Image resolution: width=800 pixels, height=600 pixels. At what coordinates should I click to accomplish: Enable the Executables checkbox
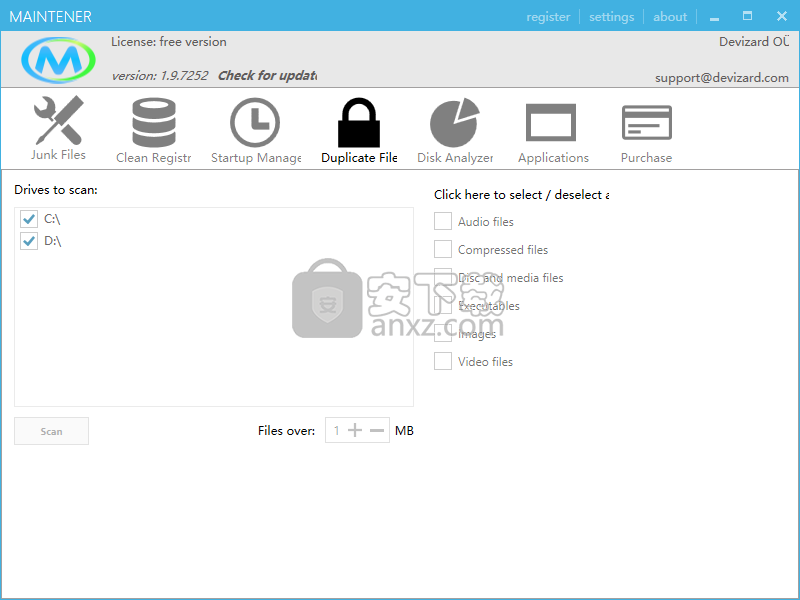pyautogui.click(x=443, y=306)
